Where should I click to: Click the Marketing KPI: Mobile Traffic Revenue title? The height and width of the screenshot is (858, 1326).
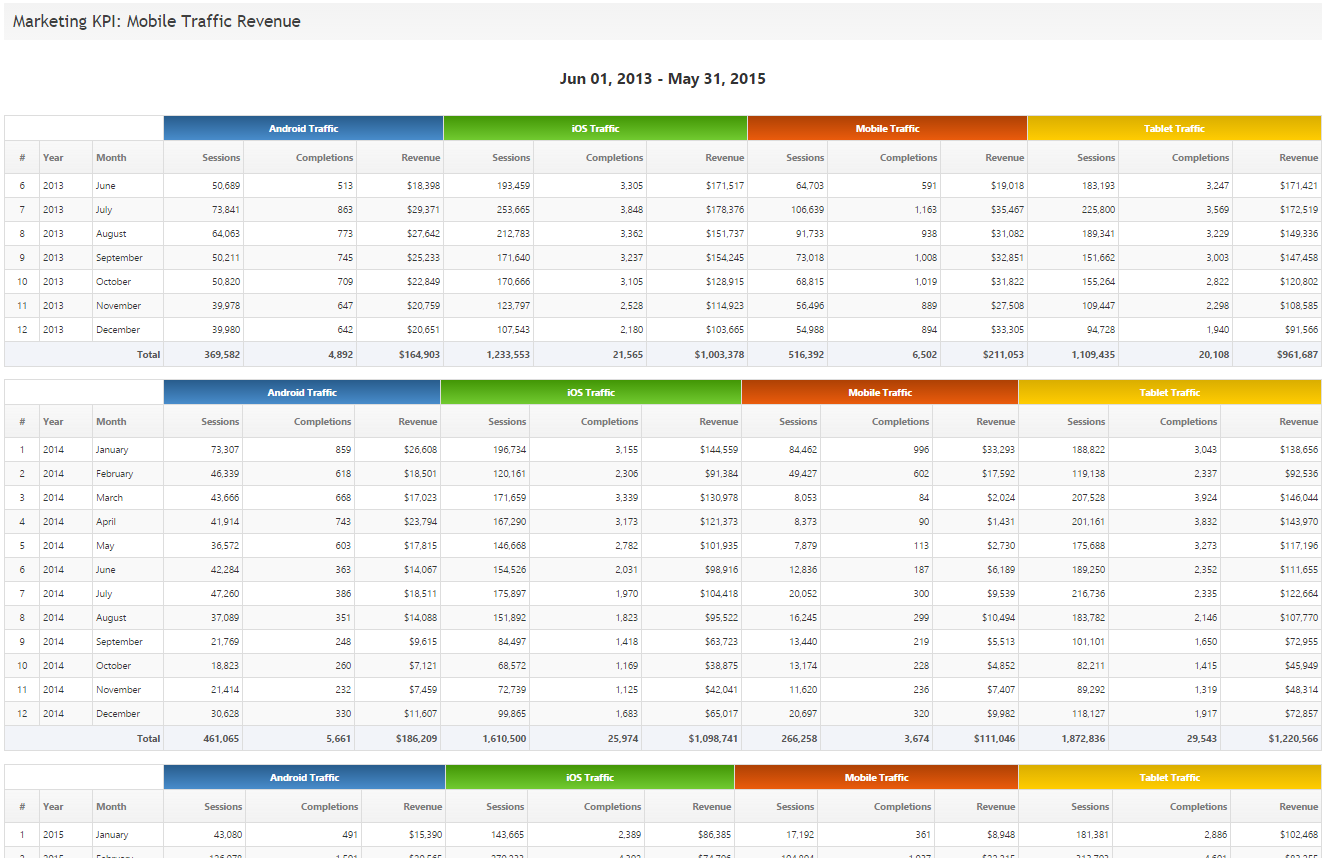click(157, 21)
